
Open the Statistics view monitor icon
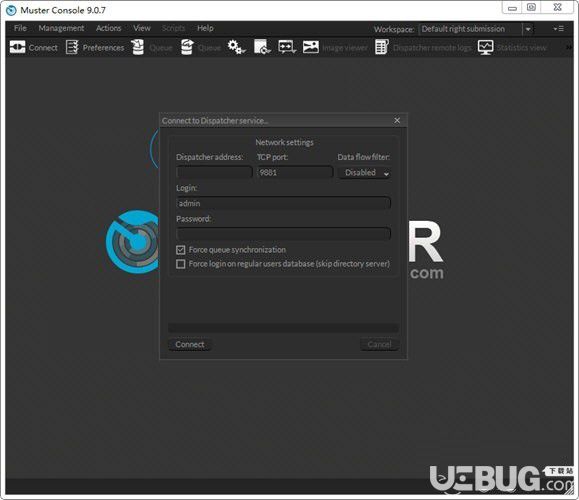(485, 47)
